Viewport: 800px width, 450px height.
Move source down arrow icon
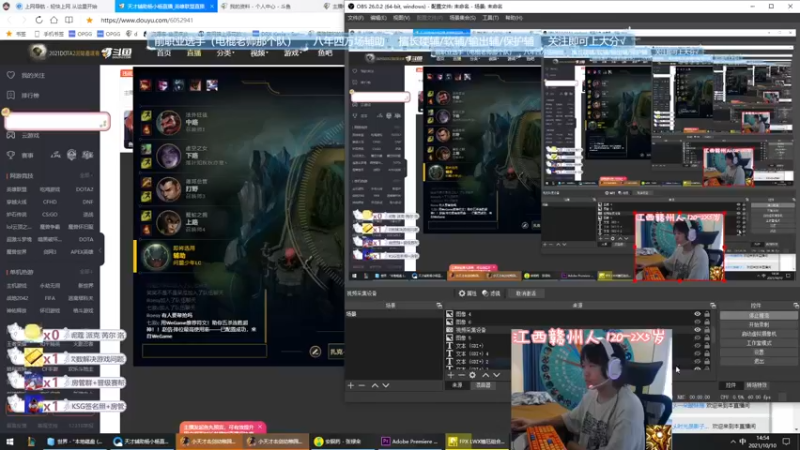pyautogui.click(x=496, y=375)
